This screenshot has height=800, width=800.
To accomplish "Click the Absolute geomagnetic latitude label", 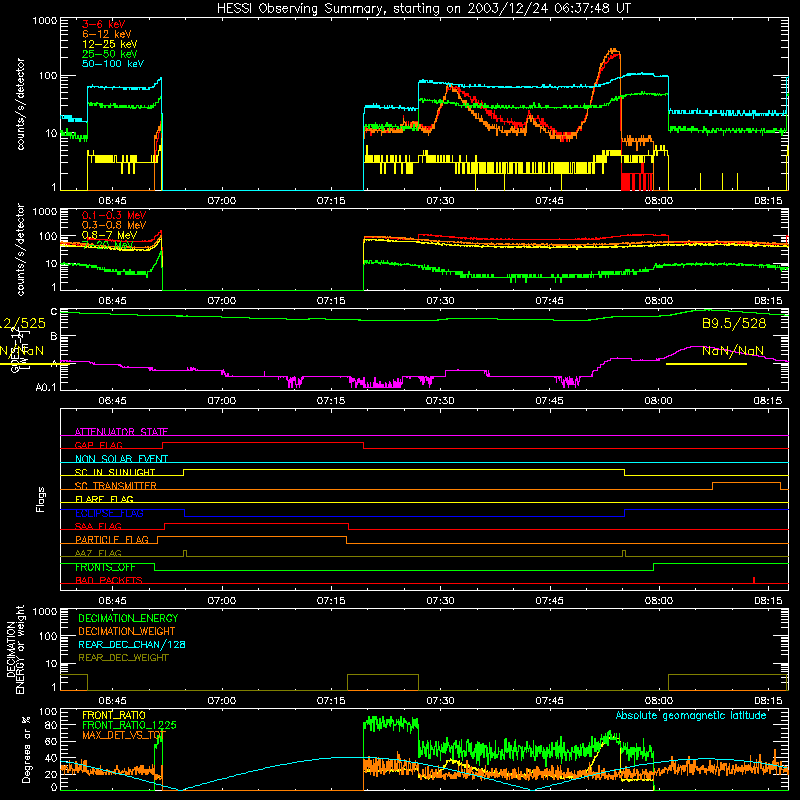I will pyautogui.click(x=691, y=715).
